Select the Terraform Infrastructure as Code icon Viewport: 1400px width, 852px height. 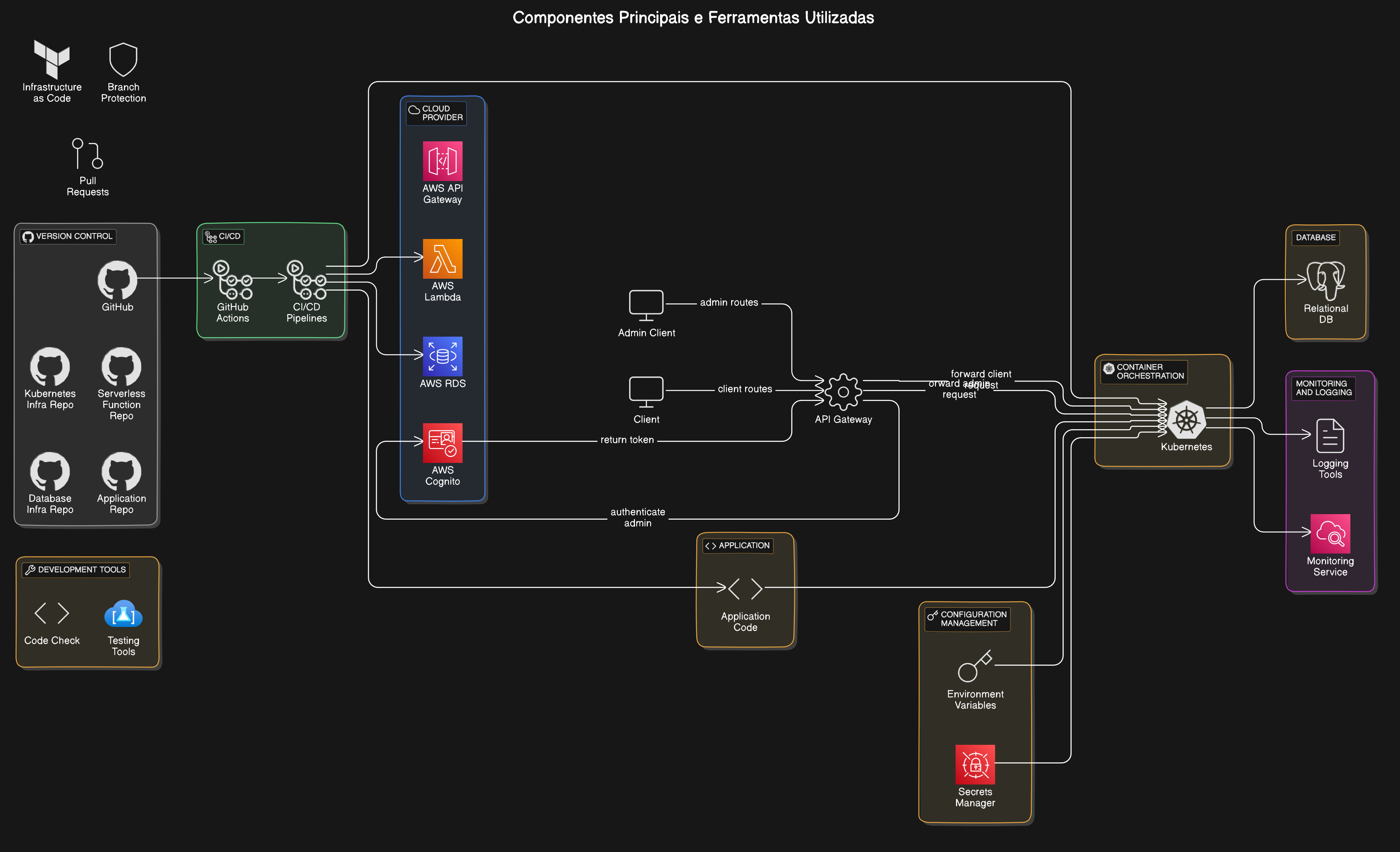click(x=52, y=59)
